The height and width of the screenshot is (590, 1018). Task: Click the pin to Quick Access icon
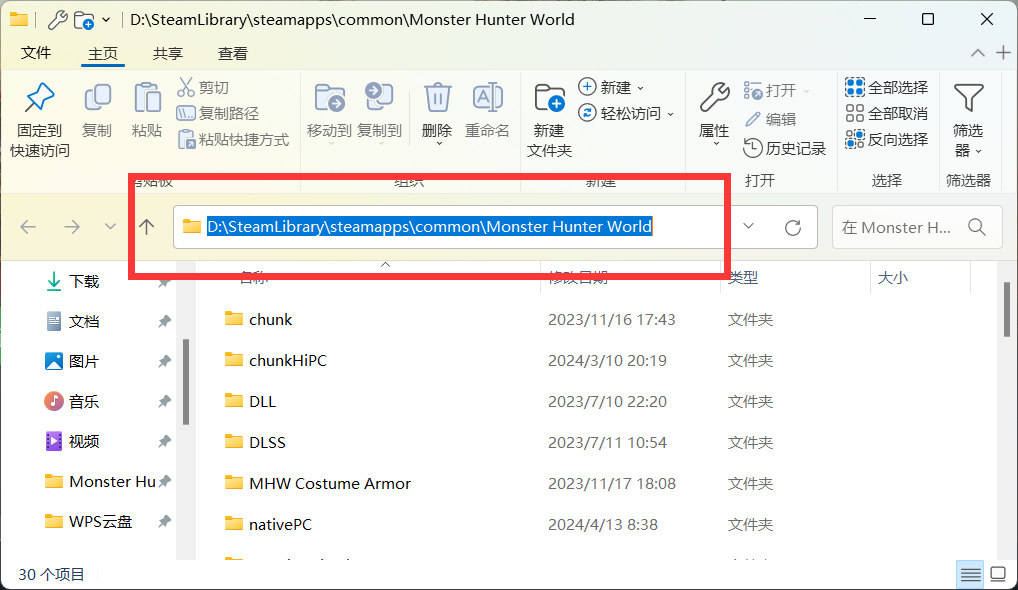(x=40, y=98)
